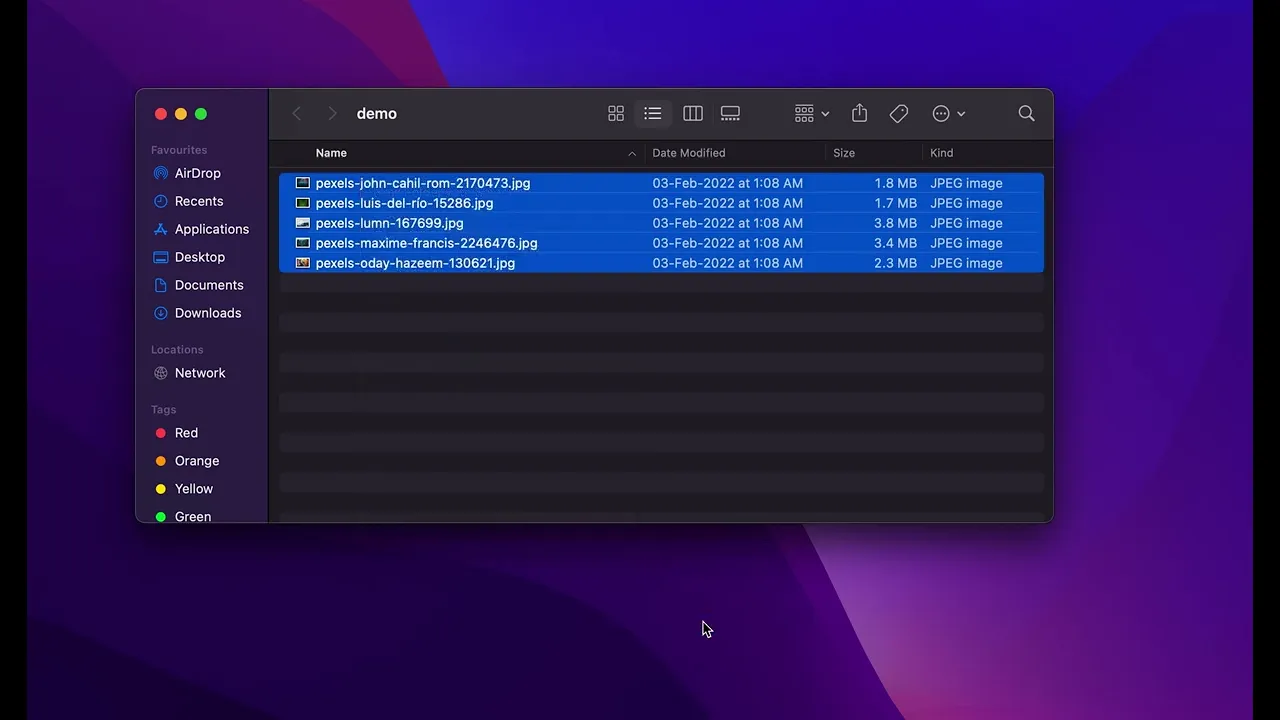Click the date cell of pexels-john-cahil-rom-2170473.jpg
This screenshot has width=1280, height=720.
click(728, 183)
